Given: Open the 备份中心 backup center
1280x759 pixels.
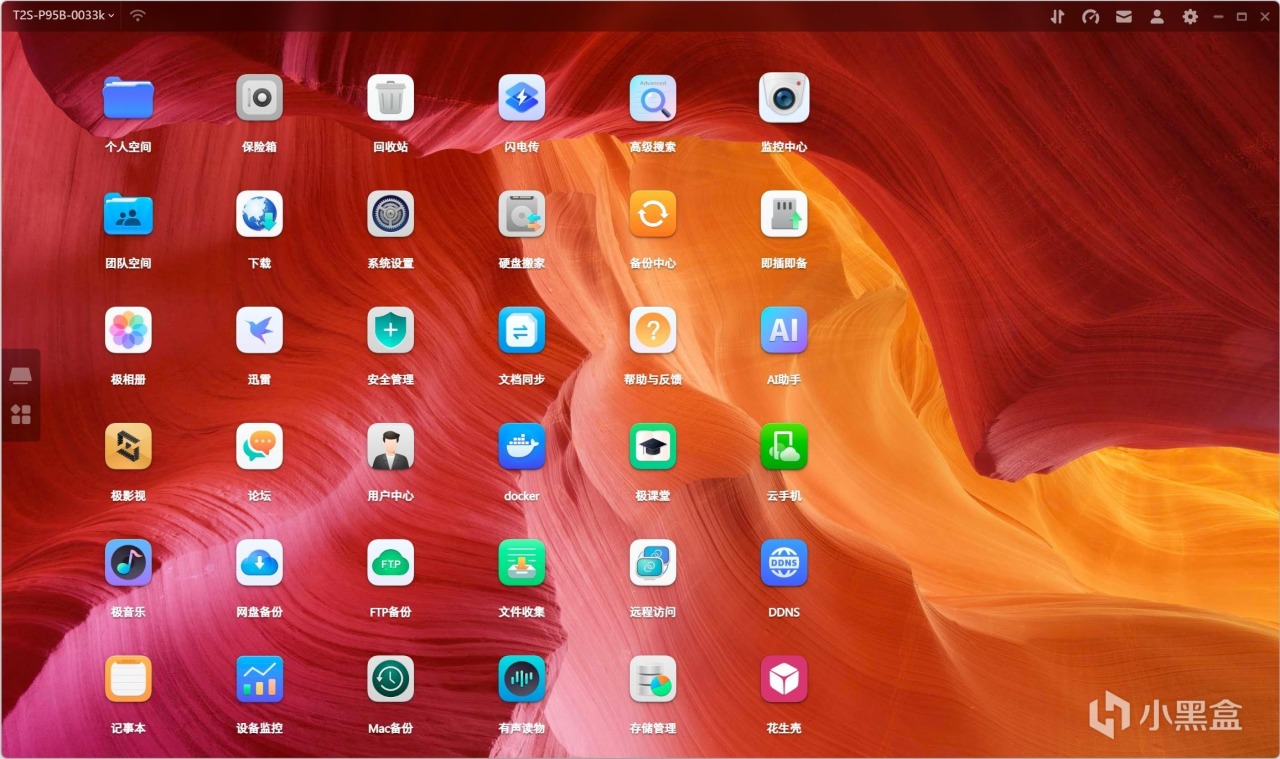Looking at the screenshot, I should click(653, 214).
